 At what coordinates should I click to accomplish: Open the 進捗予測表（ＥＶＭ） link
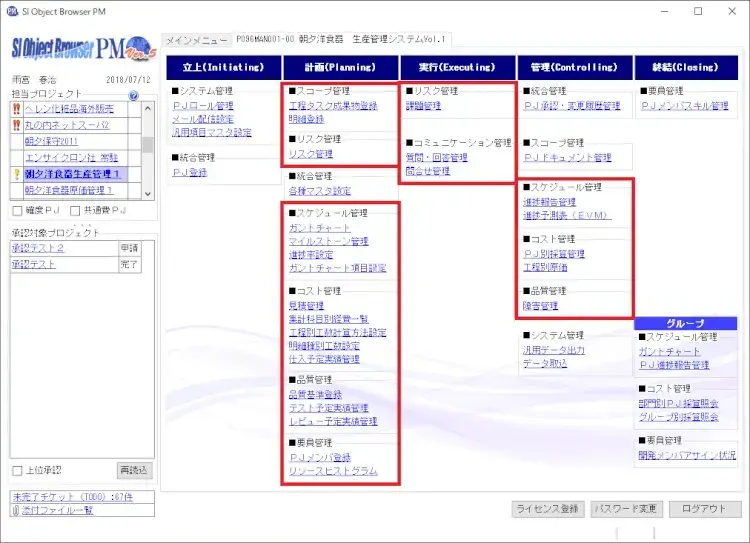[566, 215]
